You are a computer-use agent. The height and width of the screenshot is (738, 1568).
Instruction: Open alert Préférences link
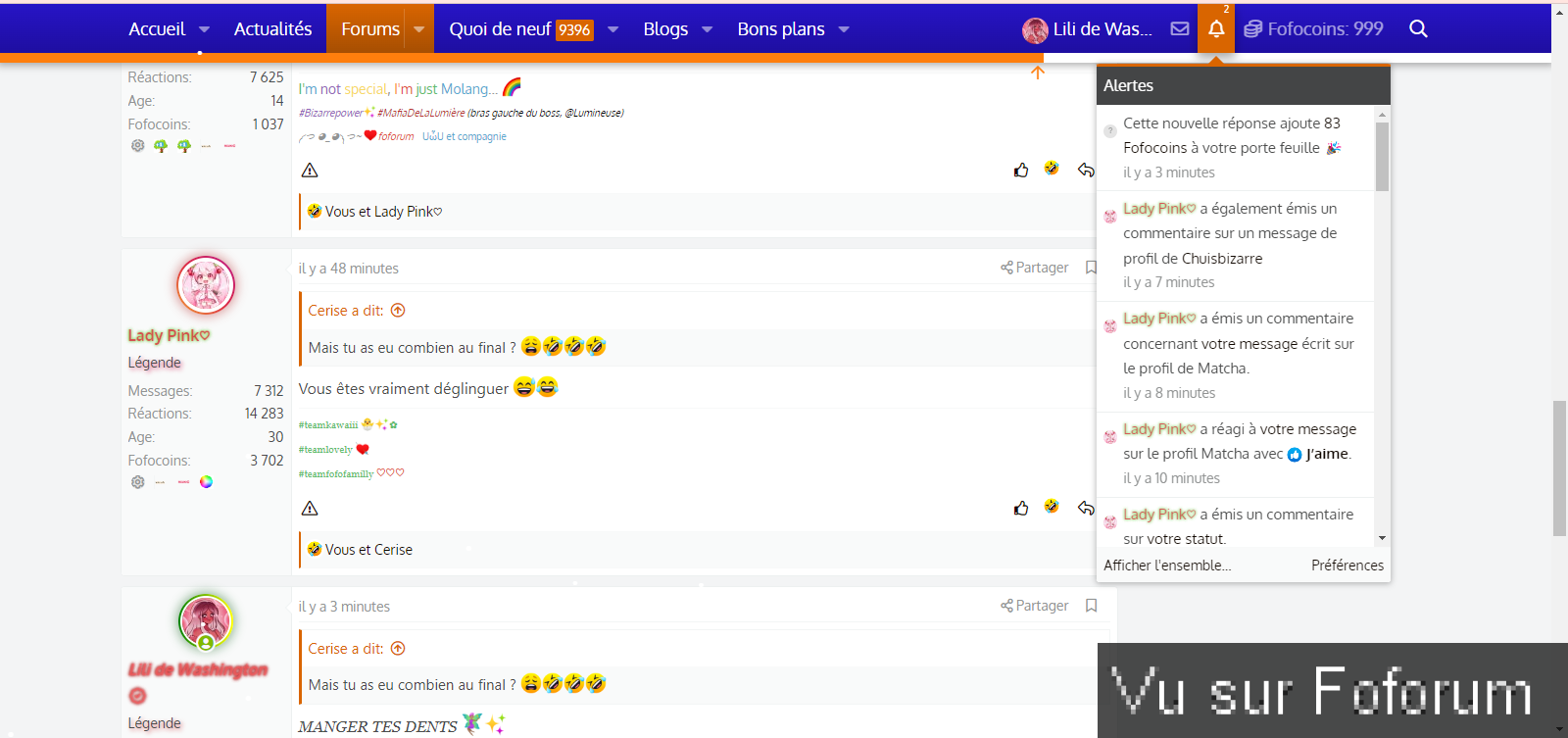[x=1347, y=566]
